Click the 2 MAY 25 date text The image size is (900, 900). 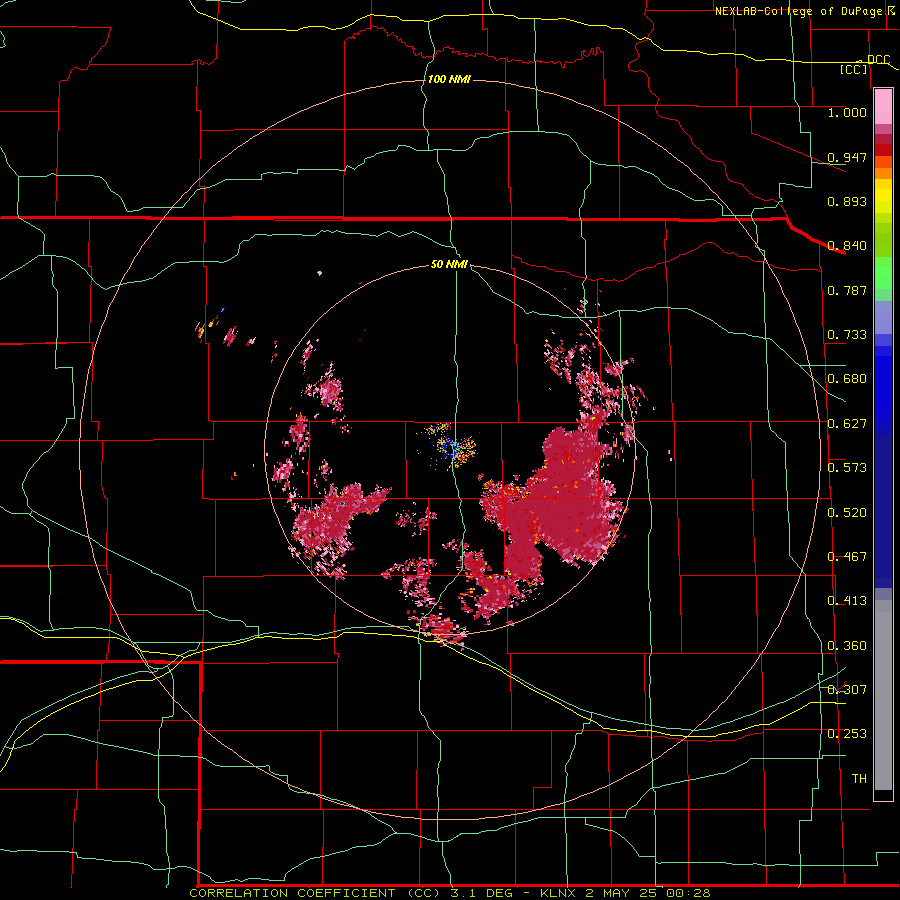(621, 893)
